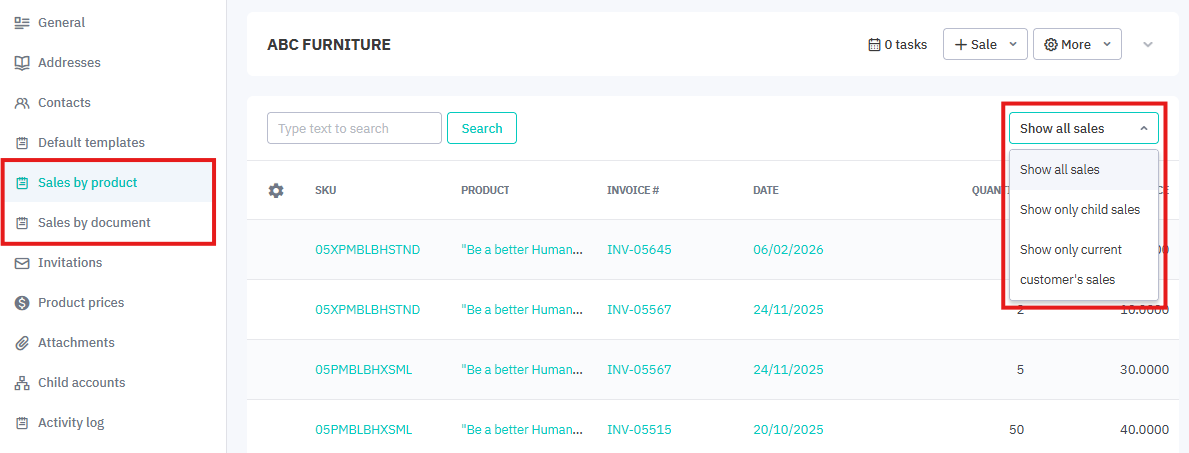Open Sales by document in sidebar
The height and width of the screenshot is (453, 1189).
pyautogui.click(x=94, y=223)
